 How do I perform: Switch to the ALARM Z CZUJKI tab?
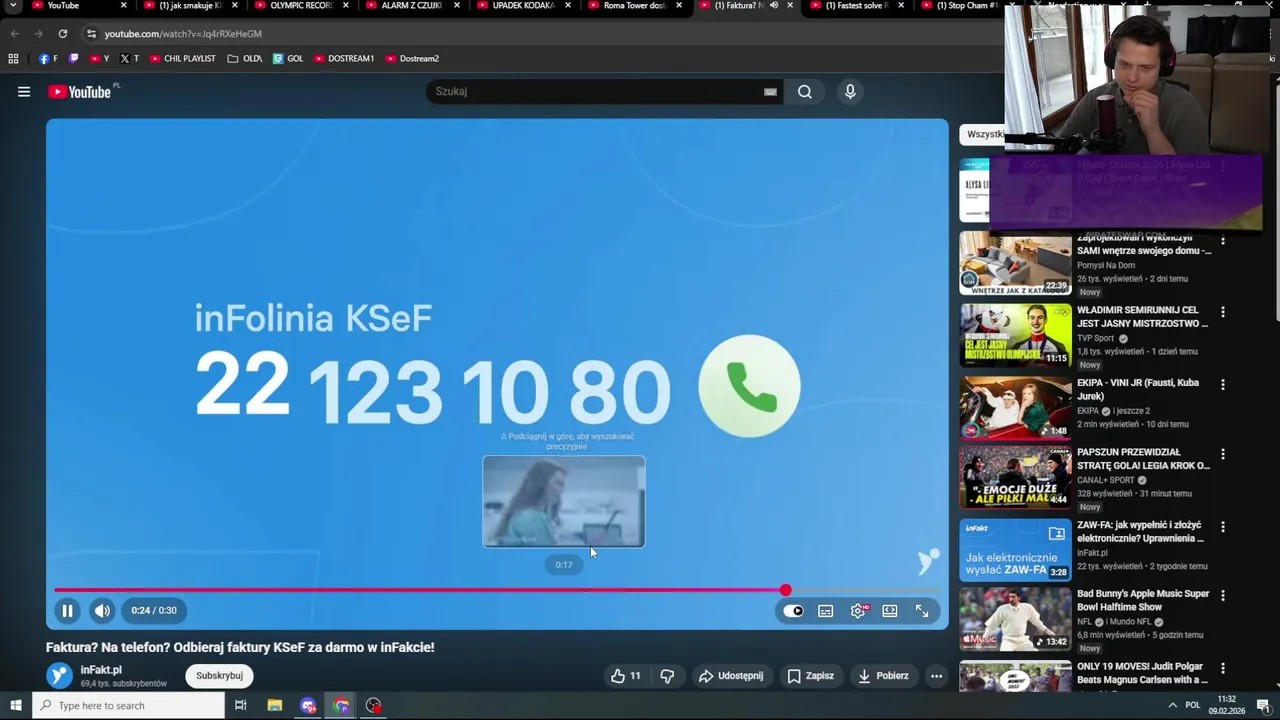pyautogui.click(x=411, y=6)
